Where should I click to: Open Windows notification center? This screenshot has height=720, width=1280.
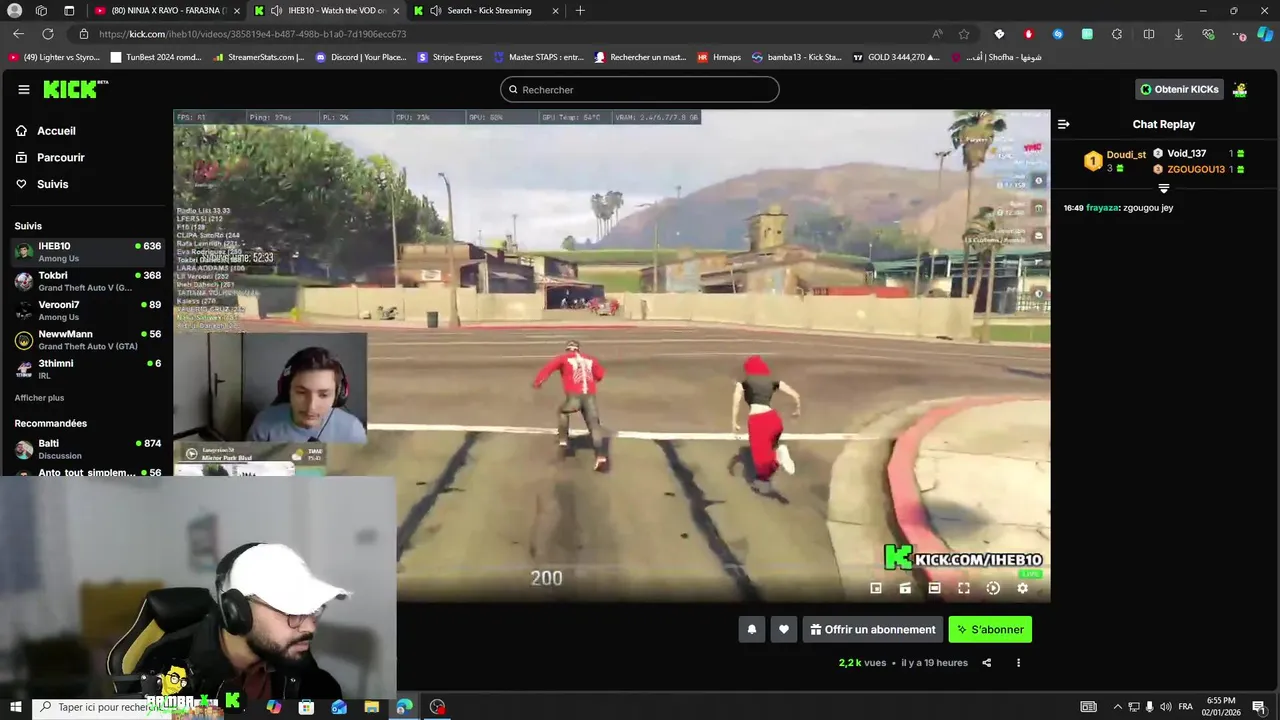pos(1259,707)
